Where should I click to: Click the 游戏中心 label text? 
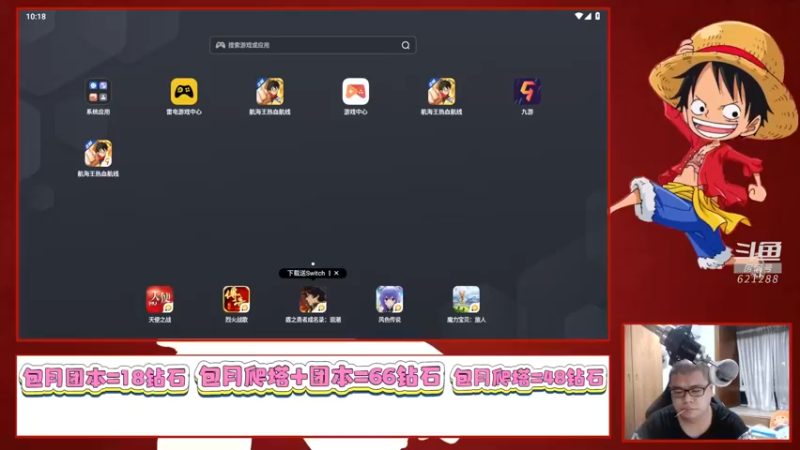pos(356,112)
